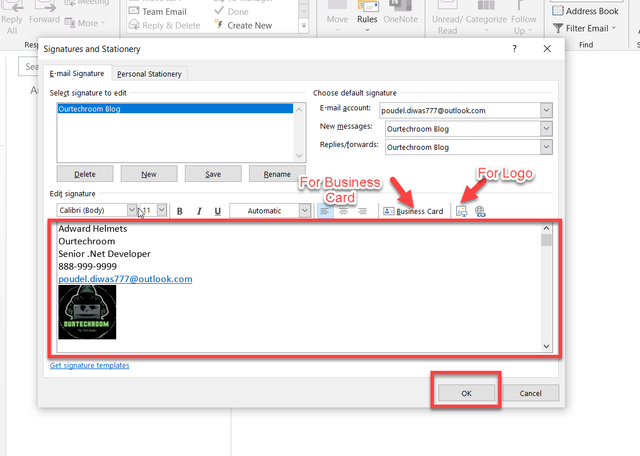Click the Move ribbon button
This screenshot has width=640, height=456.
(337, 16)
